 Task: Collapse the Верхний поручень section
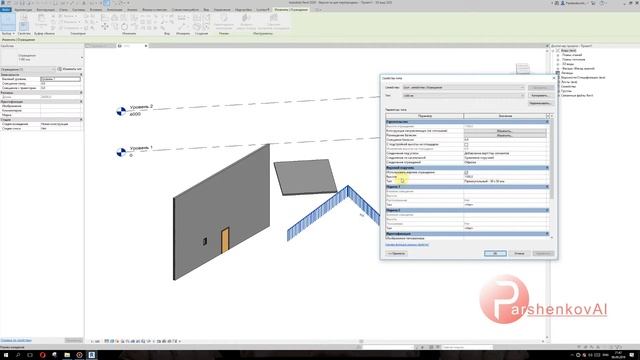[x=547, y=168]
